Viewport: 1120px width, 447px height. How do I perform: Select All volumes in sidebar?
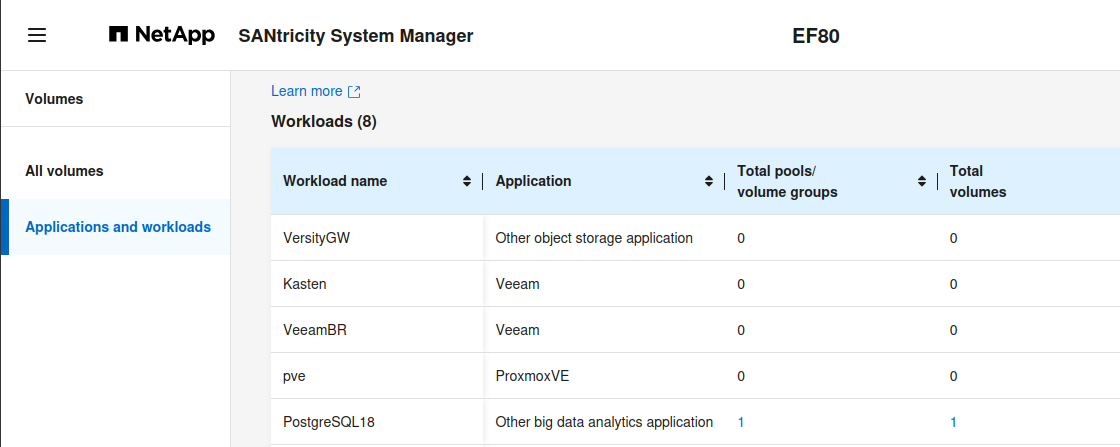click(64, 171)
